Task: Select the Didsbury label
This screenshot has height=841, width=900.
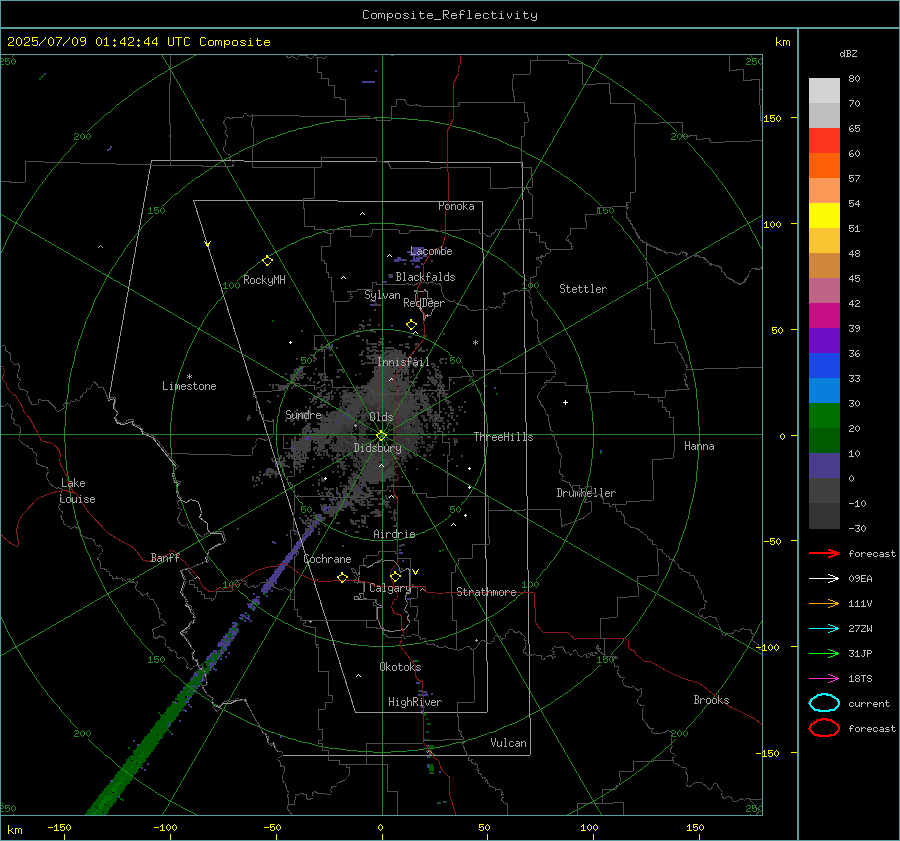Action: click(377, 448)
